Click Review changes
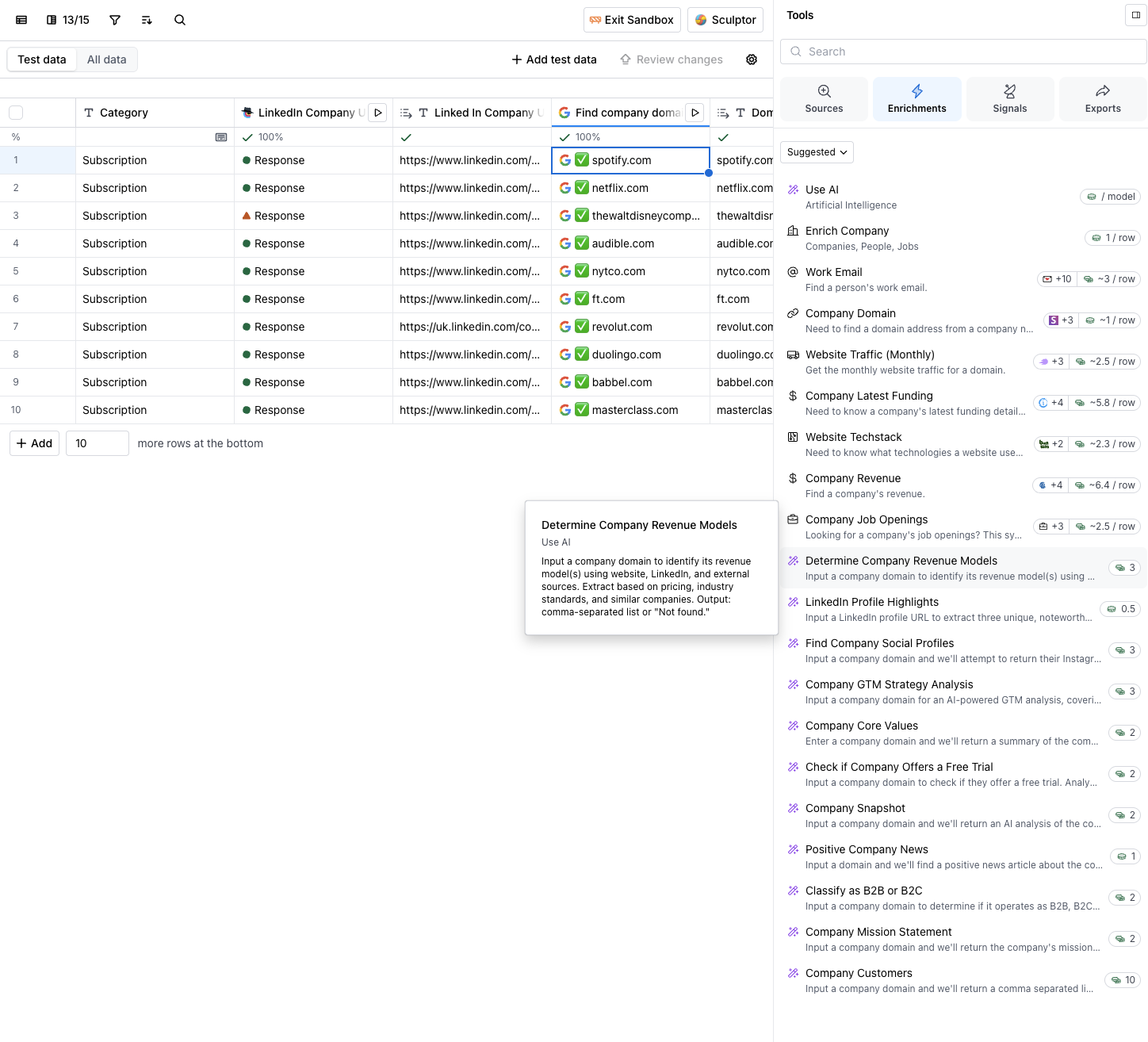Image resolution: width=1148 pixels, height=1042 pixels. click(x=672, y=59)
